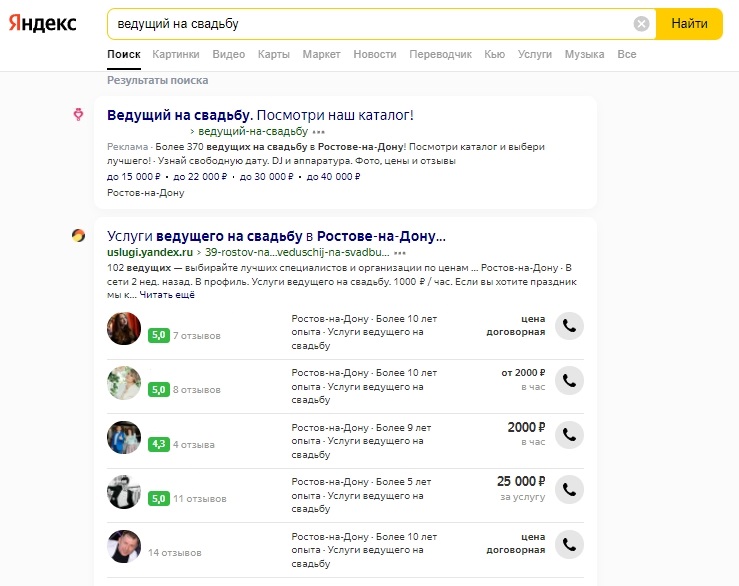Select the Услуги tab

tap(534, 54)
